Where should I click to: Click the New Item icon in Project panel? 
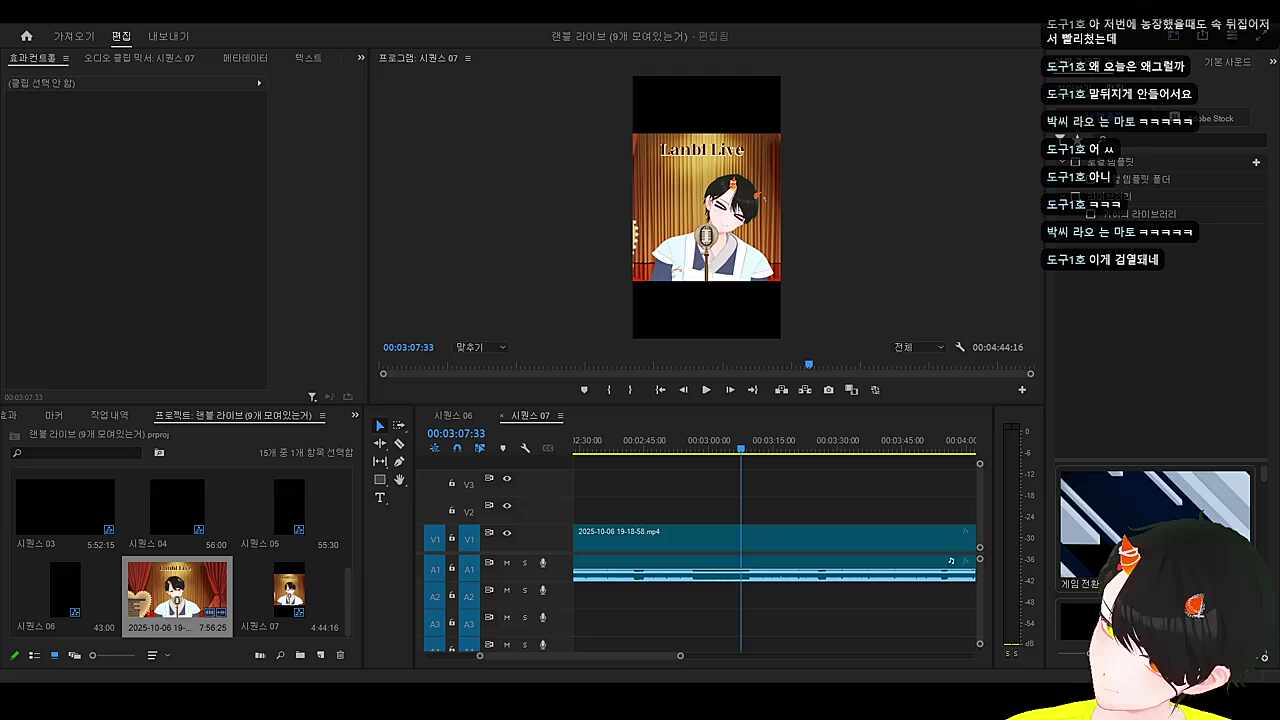click(x=321, y=656)
